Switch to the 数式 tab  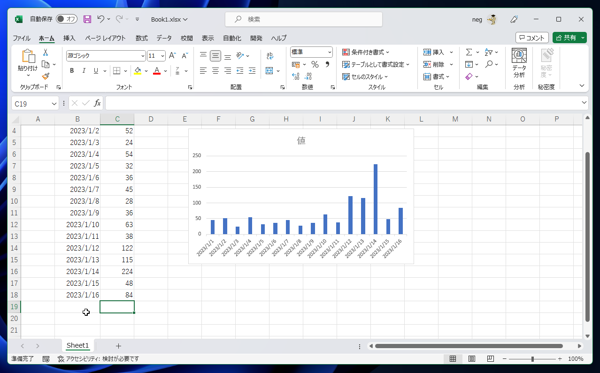click(142, 38)
